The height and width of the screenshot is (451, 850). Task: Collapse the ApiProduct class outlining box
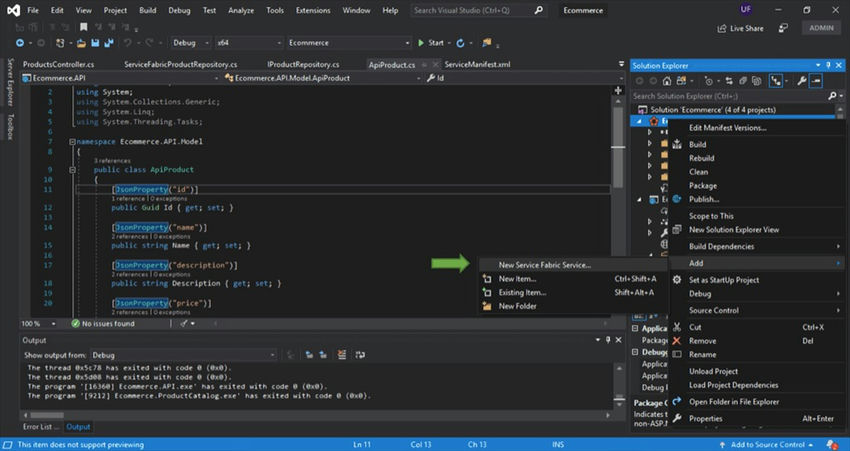click(72, 170)
